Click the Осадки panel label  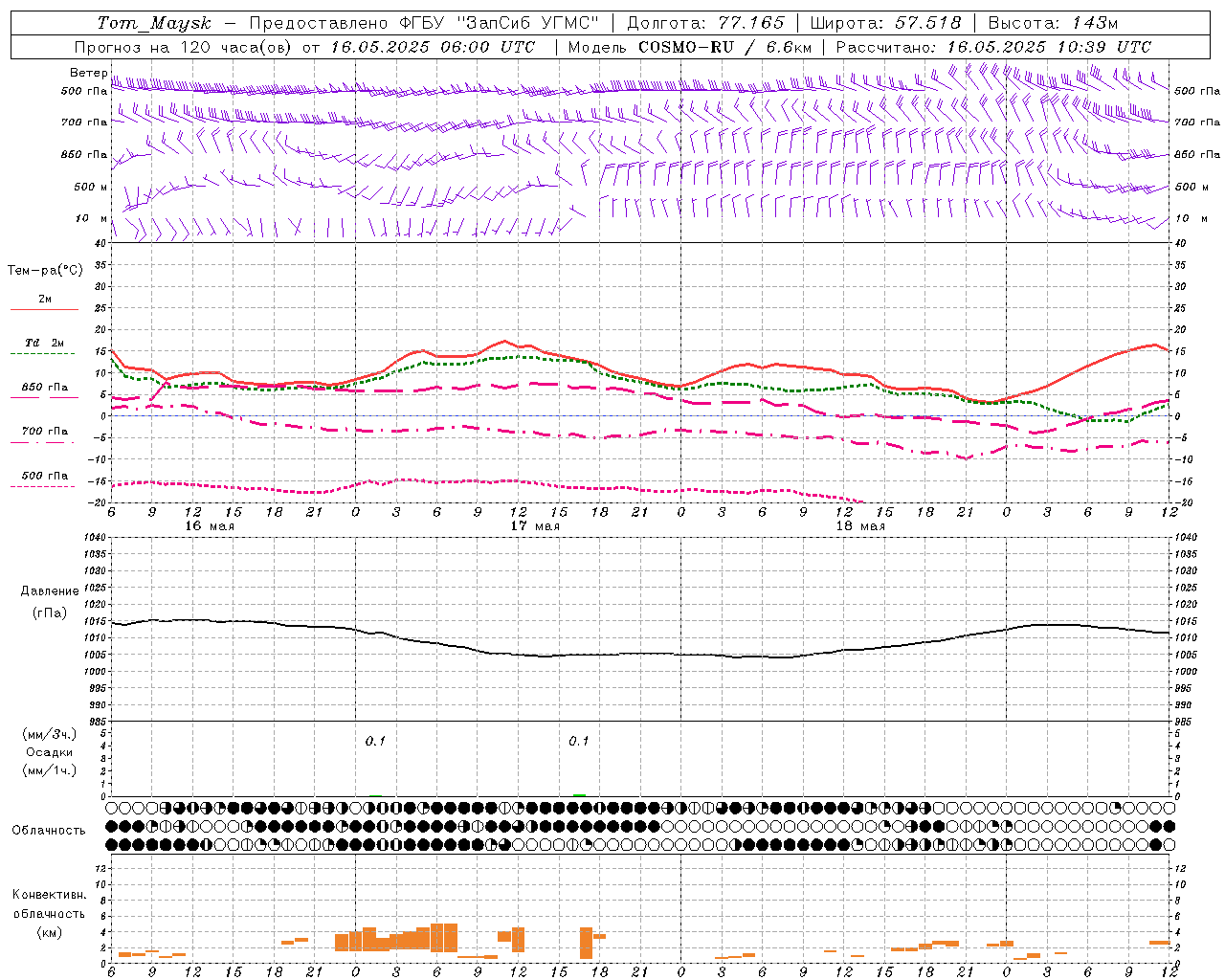point(49,752)
